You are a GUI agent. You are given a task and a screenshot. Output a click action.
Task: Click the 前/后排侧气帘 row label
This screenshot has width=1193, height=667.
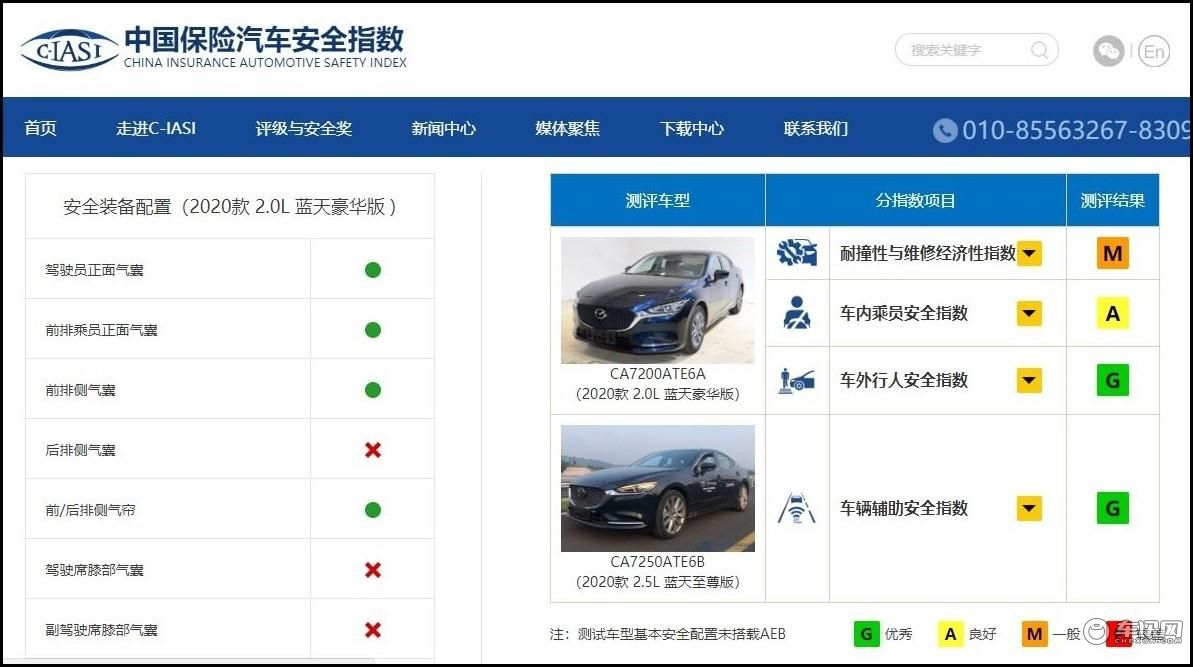click(x=91, y=510)
